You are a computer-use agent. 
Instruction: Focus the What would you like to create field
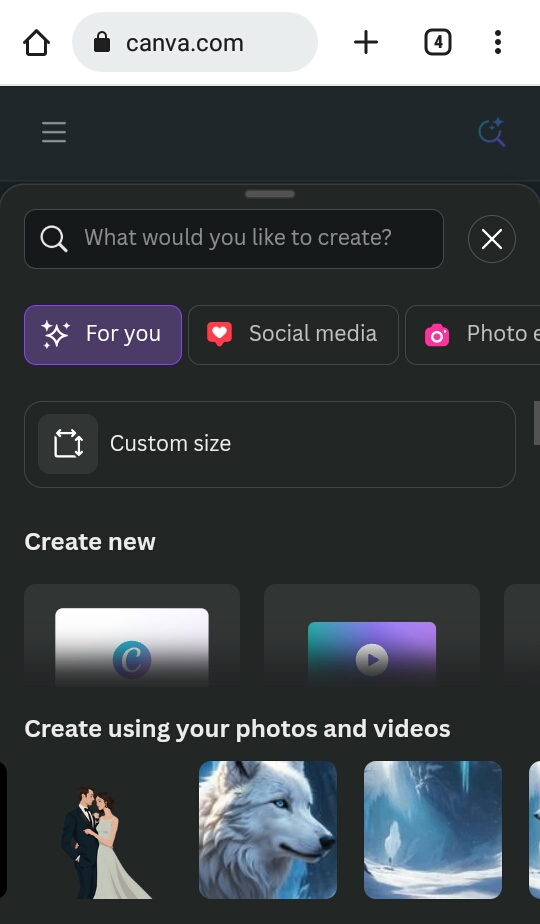tap(233, 239)
